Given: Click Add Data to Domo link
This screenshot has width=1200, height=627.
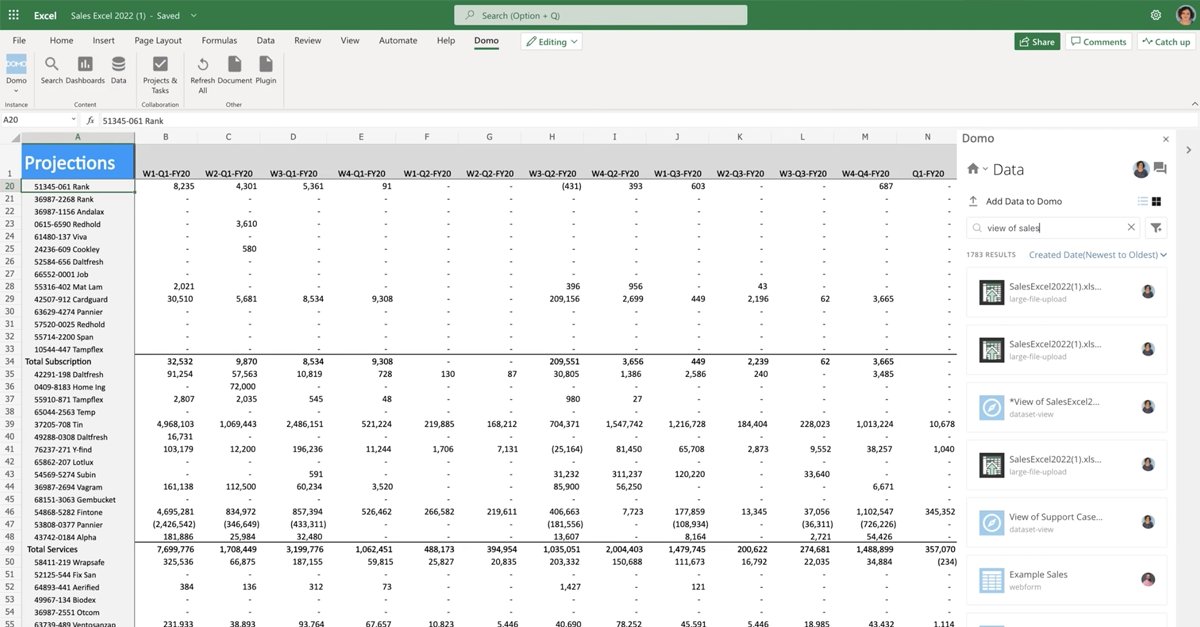Looking at the screenshot, I should [x=1024, y=201].
